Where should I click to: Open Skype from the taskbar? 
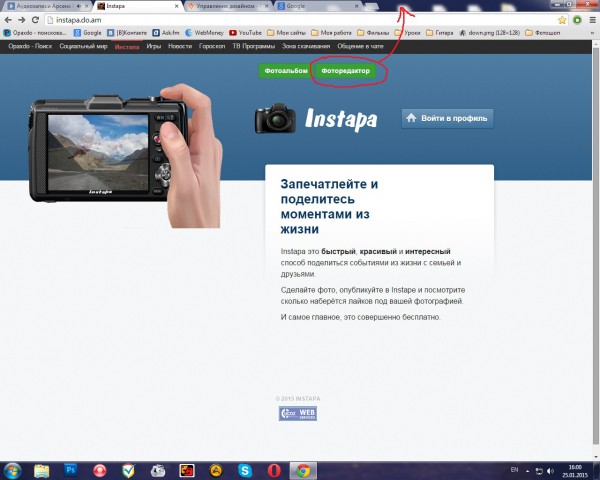pos(245,470)
